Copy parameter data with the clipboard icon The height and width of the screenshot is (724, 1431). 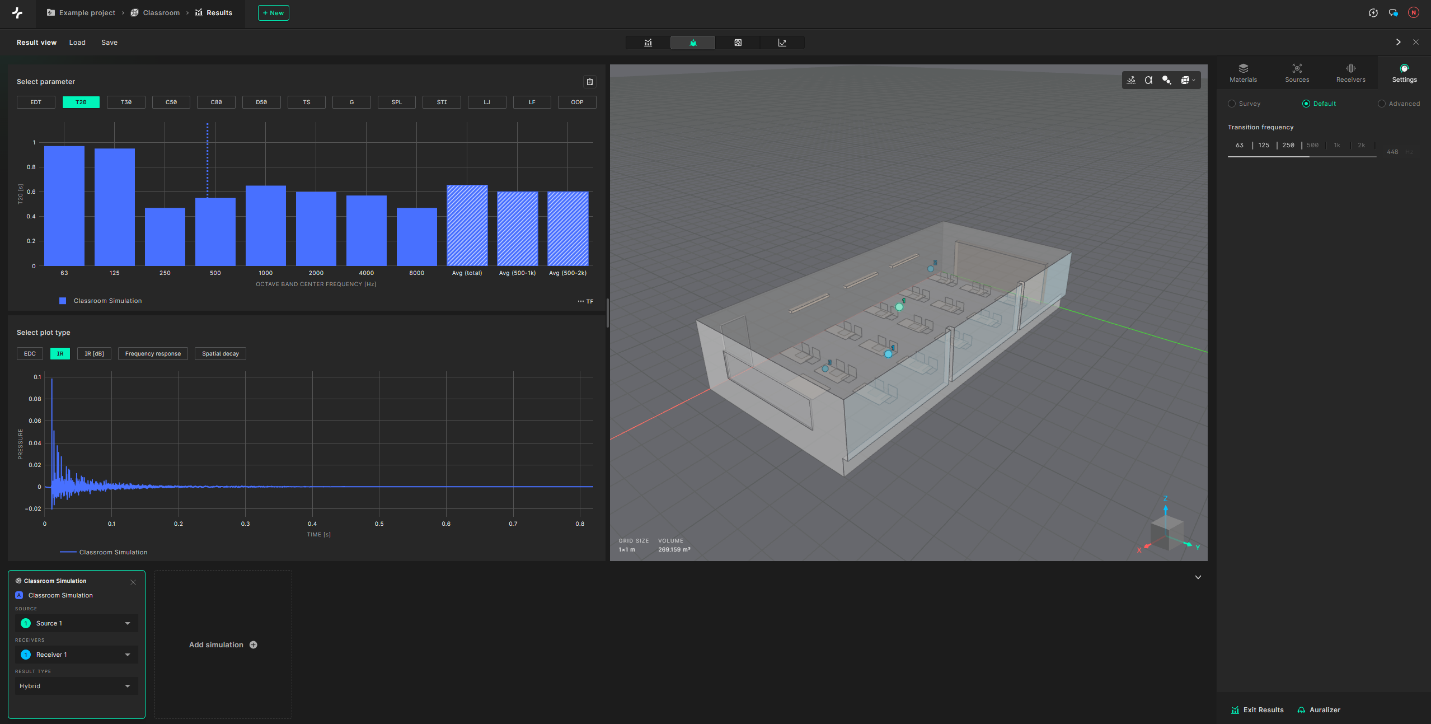[589, 82]
